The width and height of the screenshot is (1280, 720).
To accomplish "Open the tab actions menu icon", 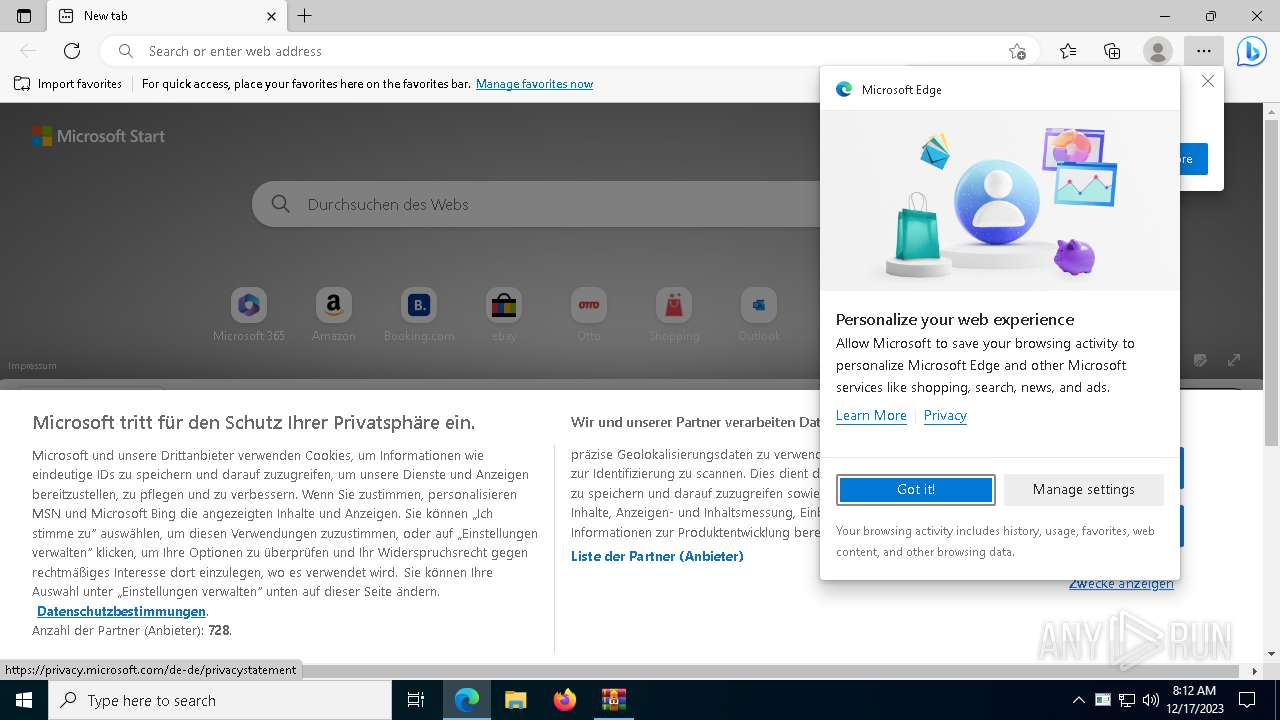I will pos(24,16).
